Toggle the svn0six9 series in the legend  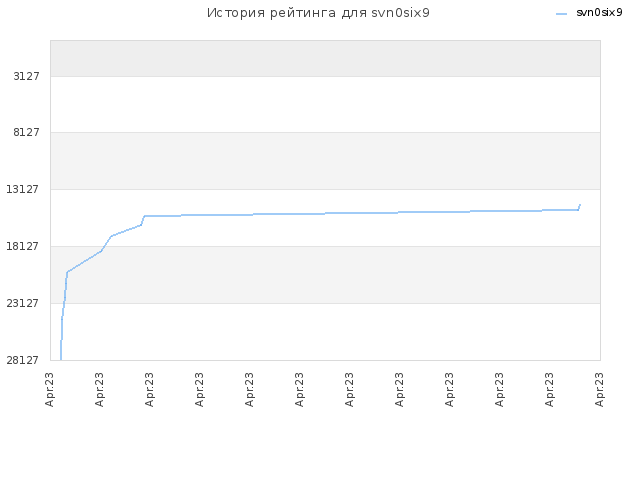tap(599, 13)
